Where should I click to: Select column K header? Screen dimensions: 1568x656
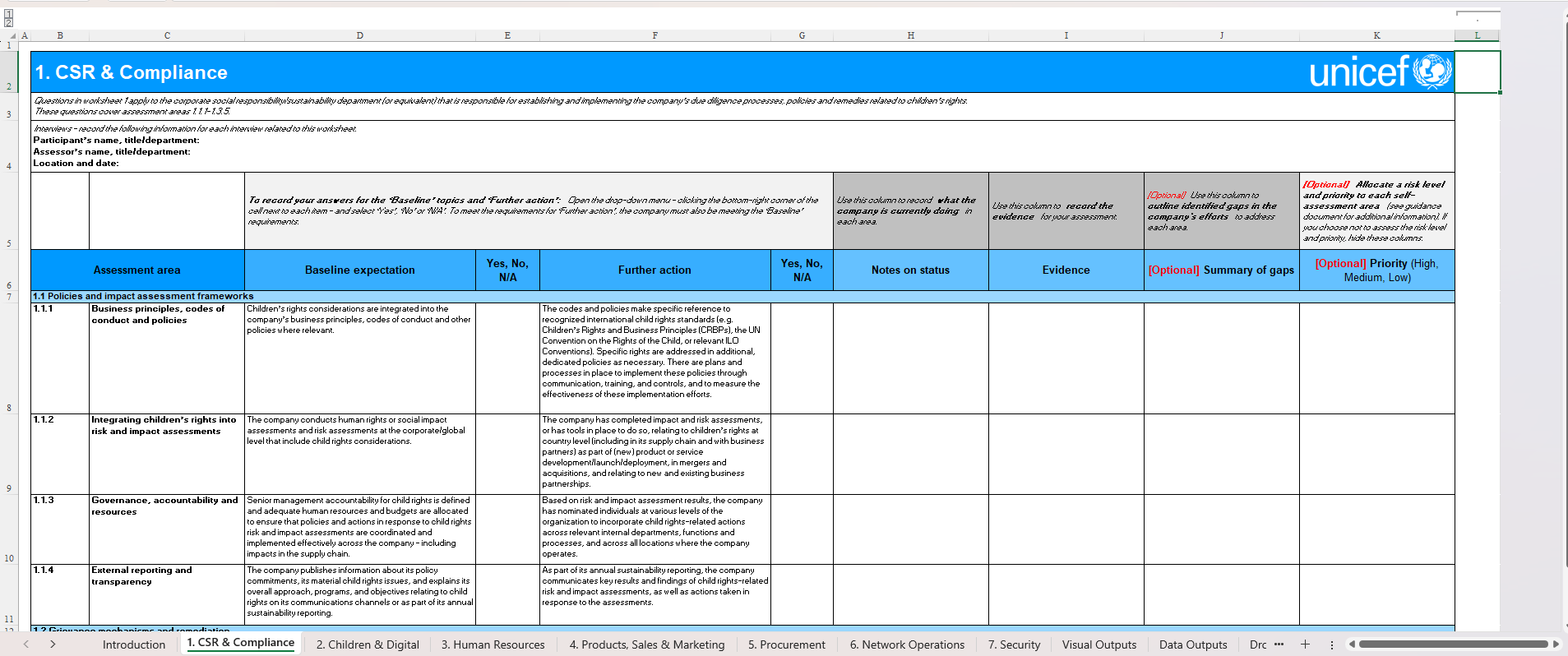1377,35
